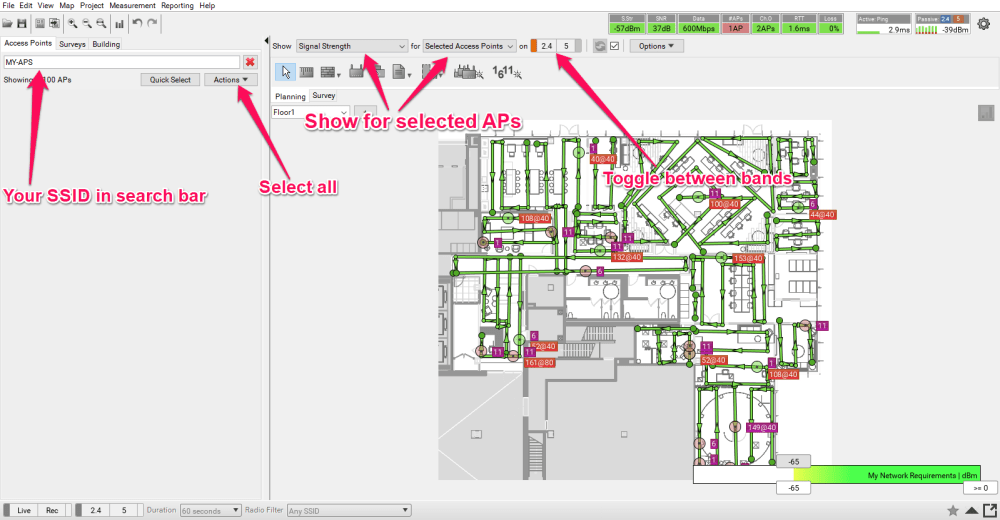Open the Selected Access Points dropdown
The height and width of the screenshot is (520, 1000).
pyautogui.click(x=469, y=46)
